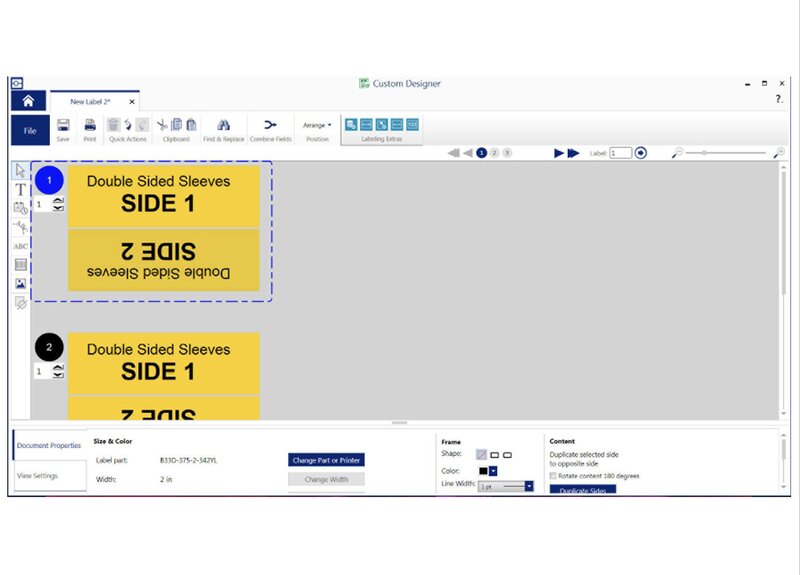Select label 2 black circle
Viewport: 800px width, 575px height.
(49, 347)
